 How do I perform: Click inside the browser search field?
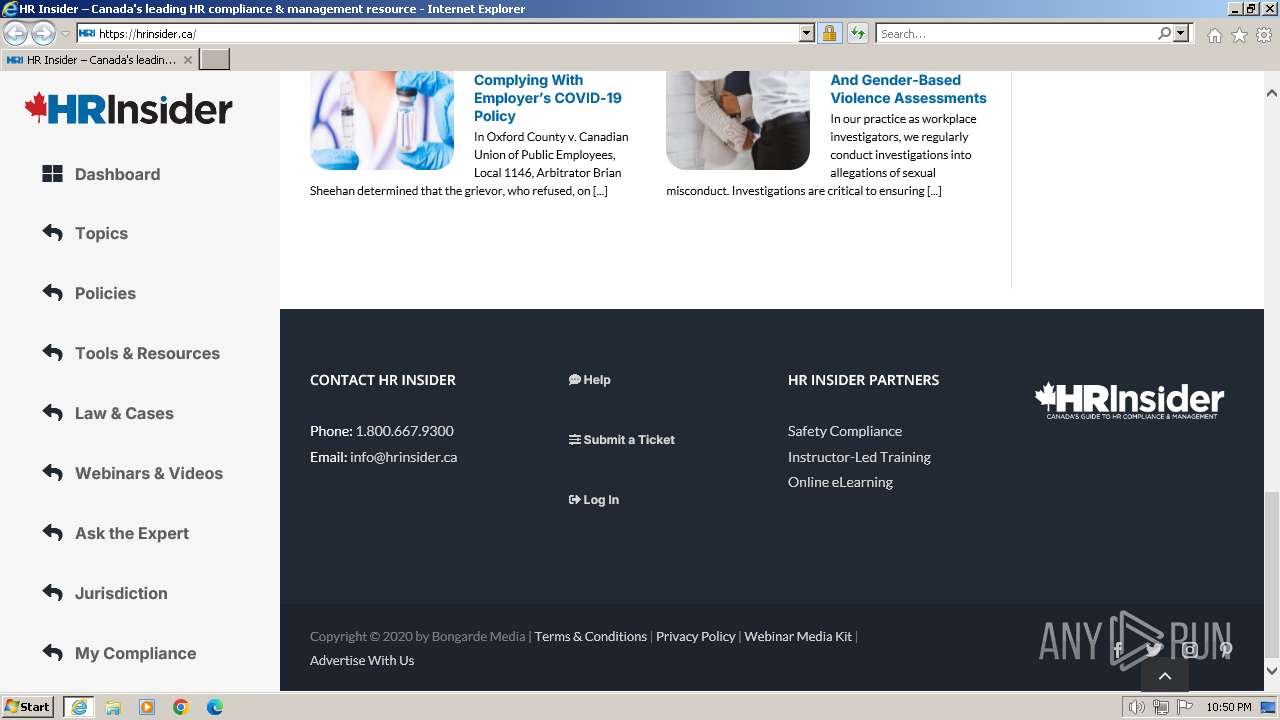click(x=1016, y=33)
